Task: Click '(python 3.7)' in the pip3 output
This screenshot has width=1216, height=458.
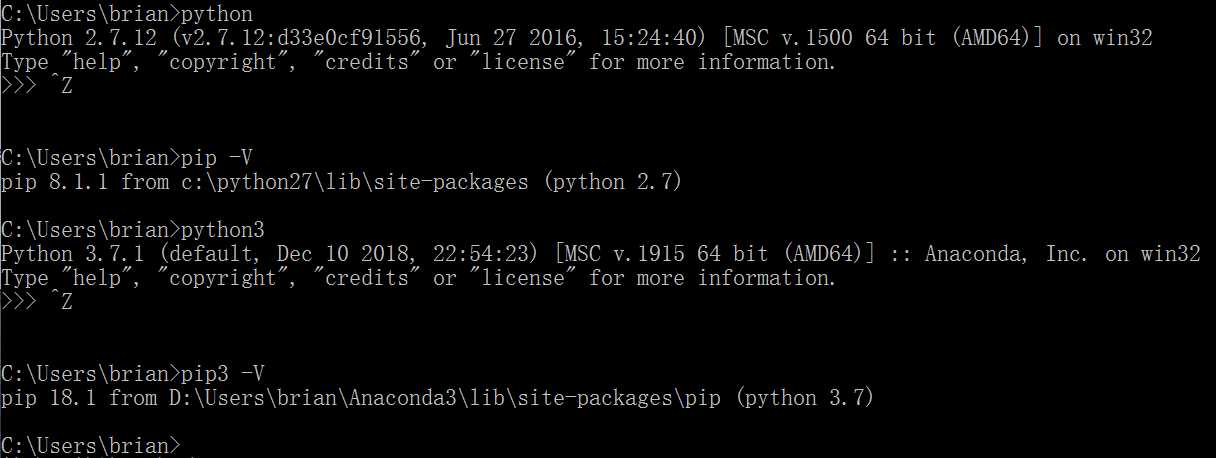Action: pyautogui.click(x=804, y=398)
